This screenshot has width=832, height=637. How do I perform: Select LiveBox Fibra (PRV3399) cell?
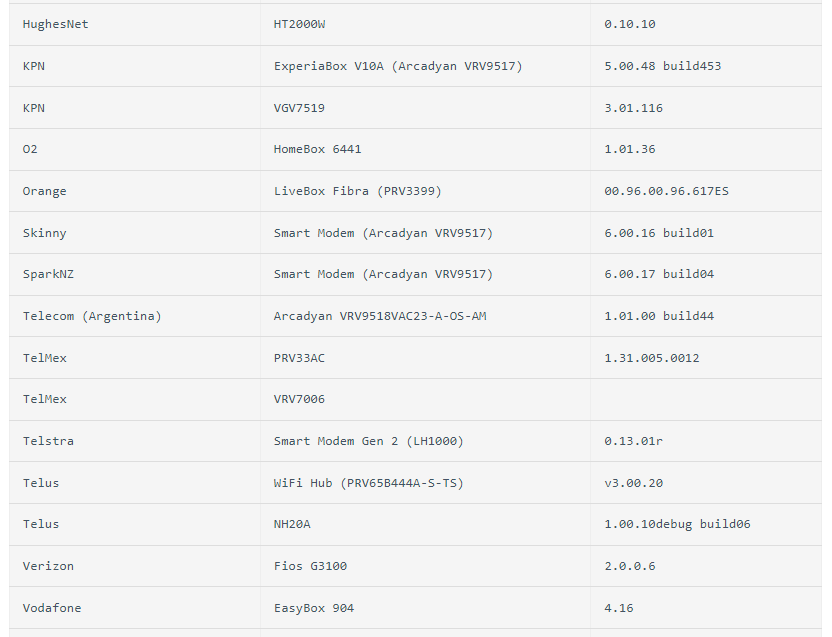[x=357, y=191]
